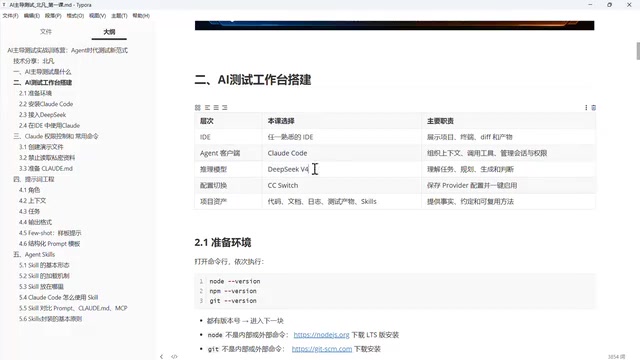Go to 4.2 上下文 outline entry
The image size is (640, 360).
32,200
